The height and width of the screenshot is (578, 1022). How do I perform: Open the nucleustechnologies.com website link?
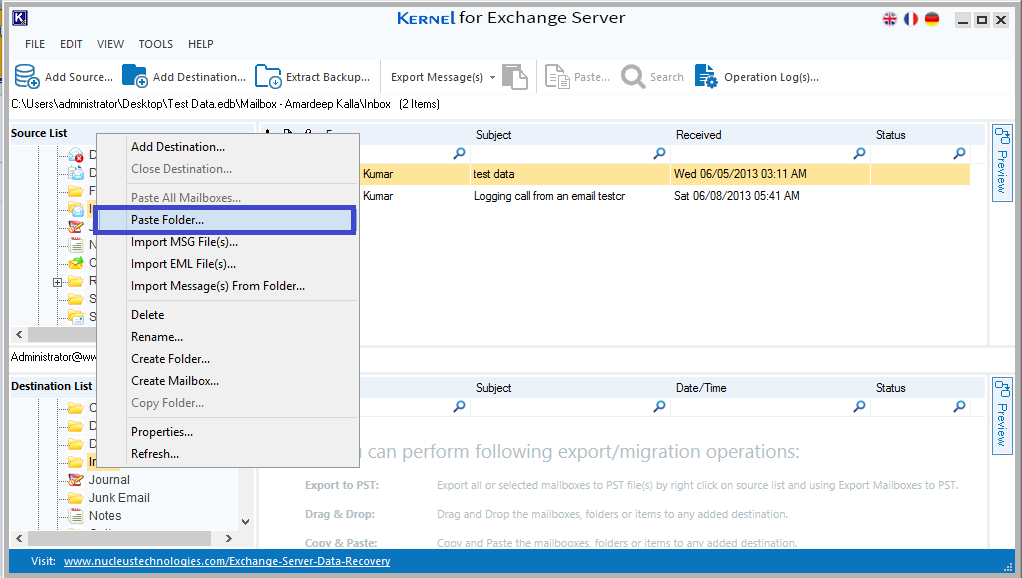tap(227, 561)
